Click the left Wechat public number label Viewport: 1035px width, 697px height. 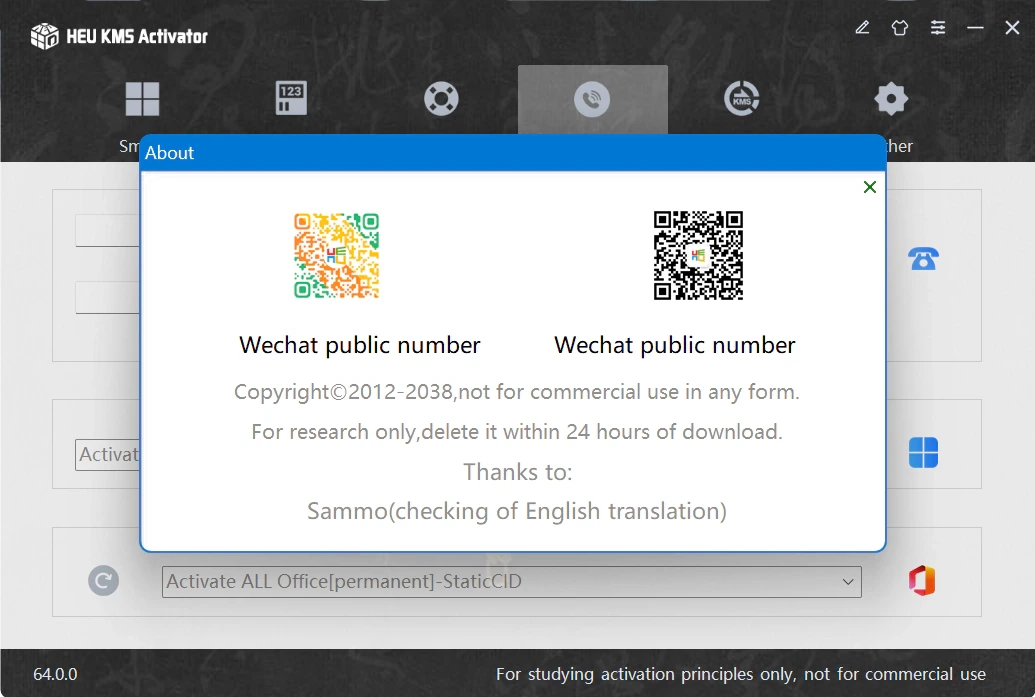(360, 345)
